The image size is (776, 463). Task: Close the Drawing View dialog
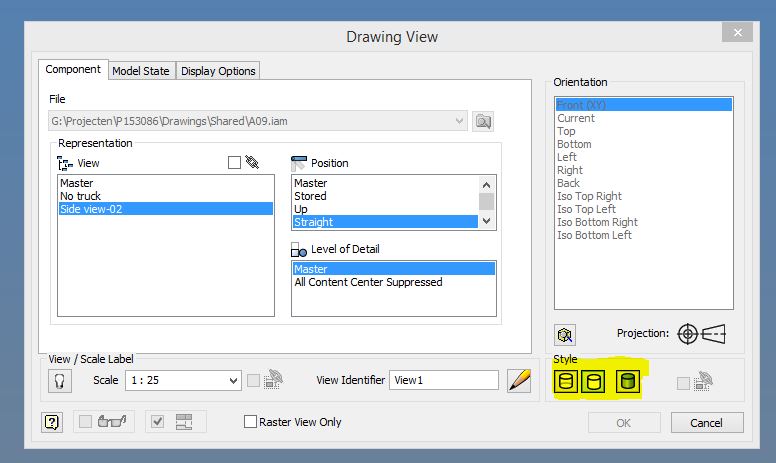737,33
